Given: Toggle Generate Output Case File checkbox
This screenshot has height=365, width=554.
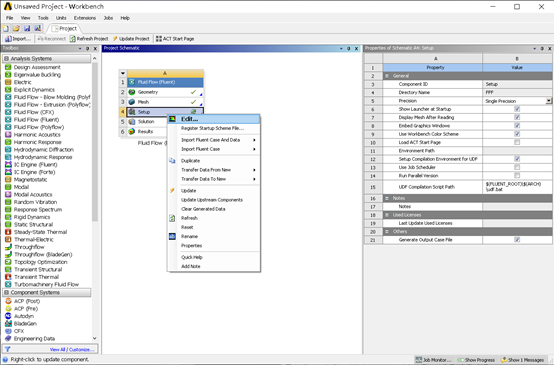Looking at the screenshot, I should click(x=517, y=240).
